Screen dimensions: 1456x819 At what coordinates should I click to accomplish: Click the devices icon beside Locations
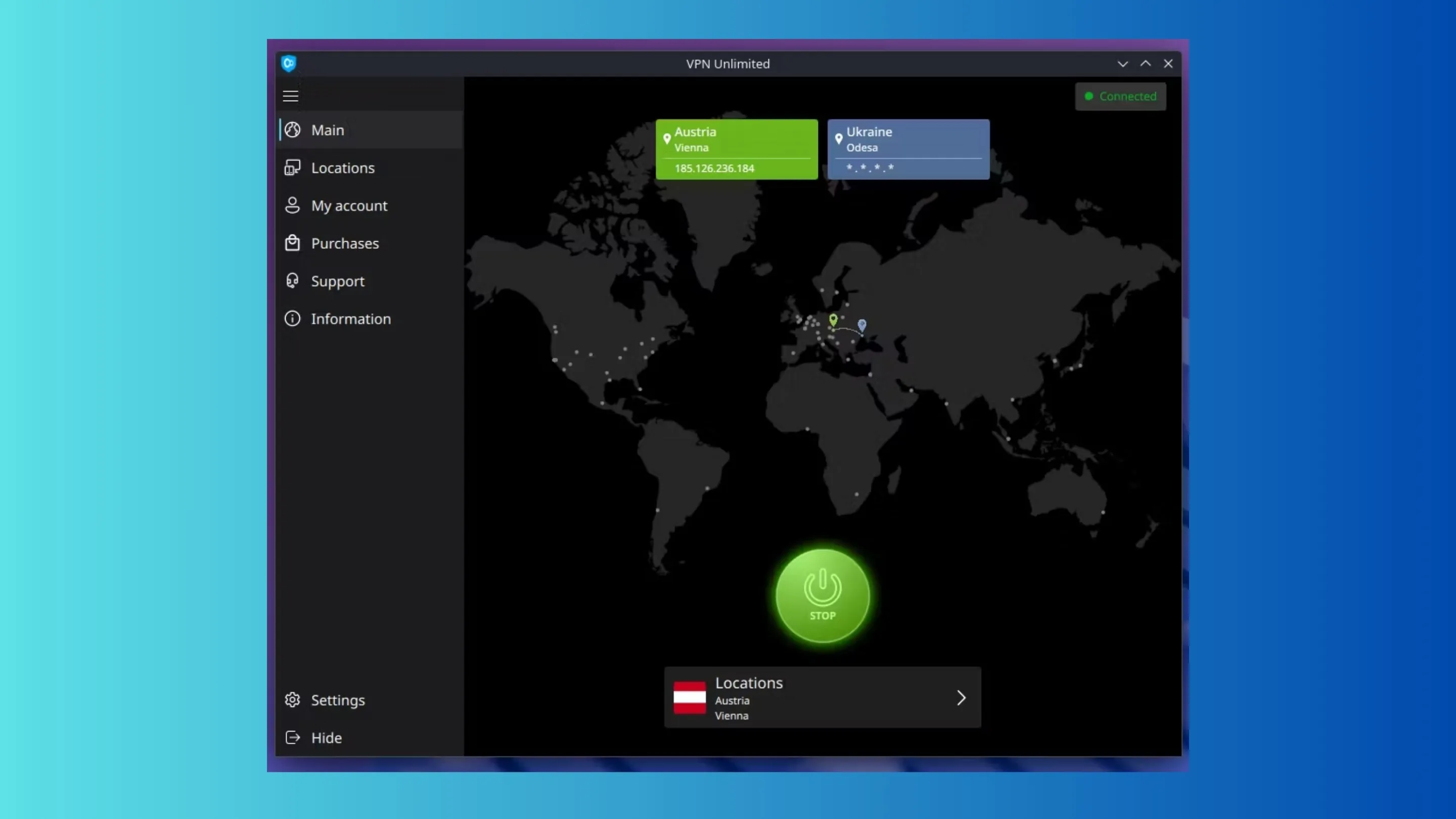pyautogui.click(x=292, y=168)
